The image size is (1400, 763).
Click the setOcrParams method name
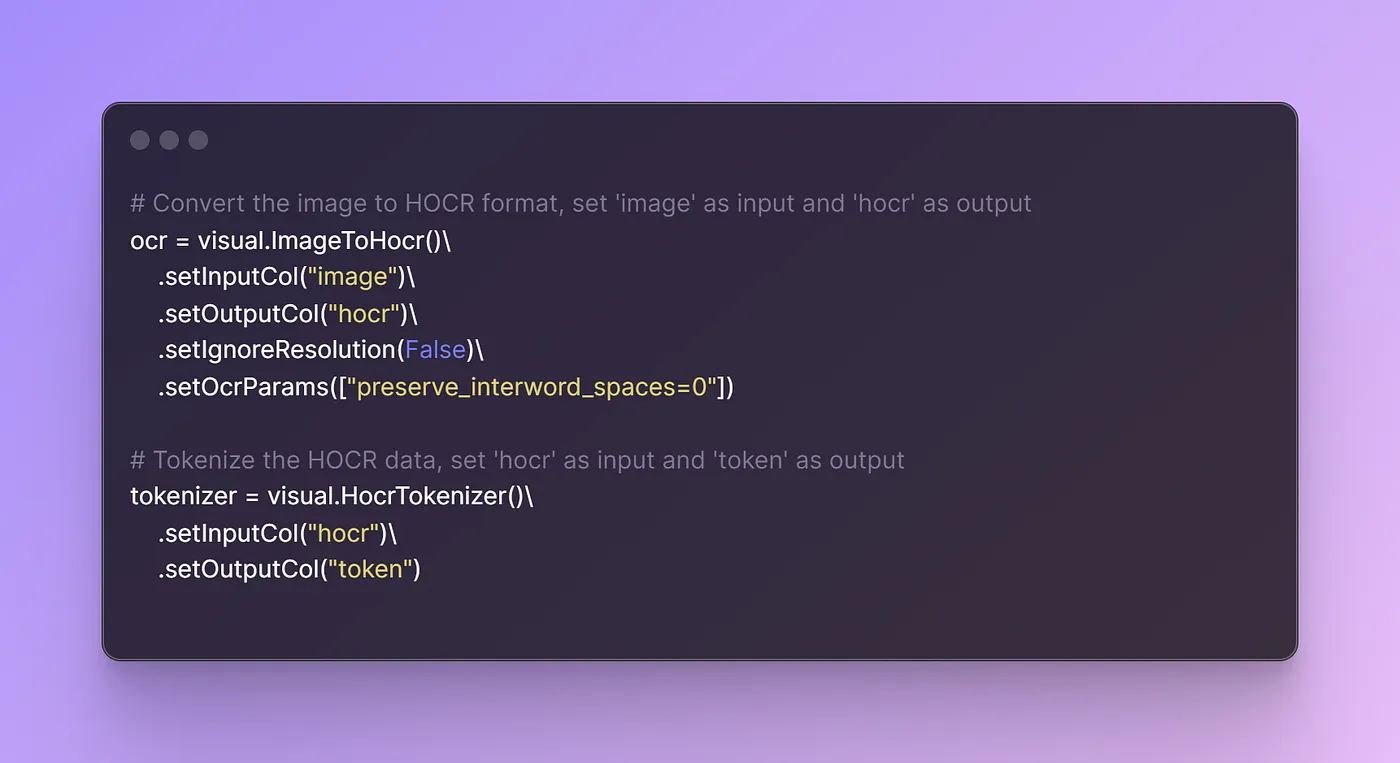243,386
